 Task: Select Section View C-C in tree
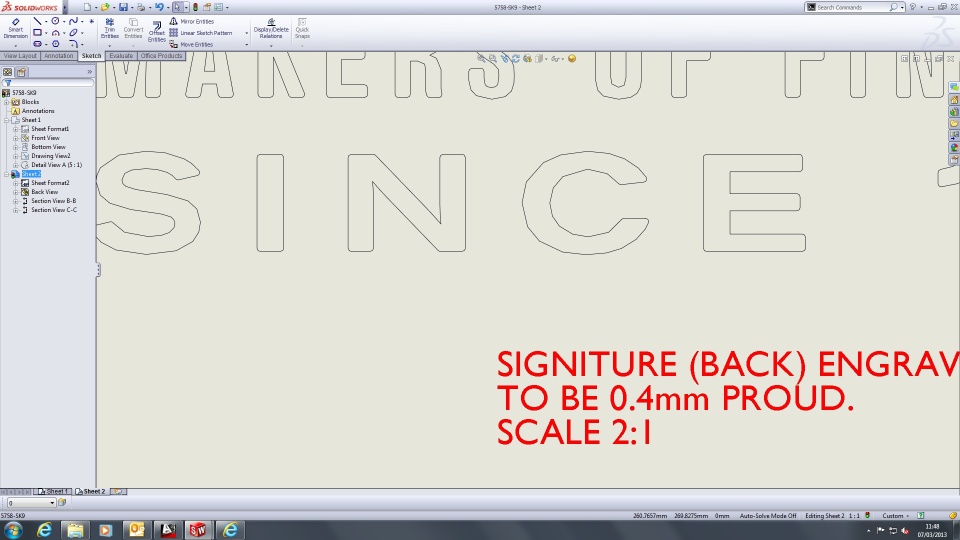click(54, 210)
